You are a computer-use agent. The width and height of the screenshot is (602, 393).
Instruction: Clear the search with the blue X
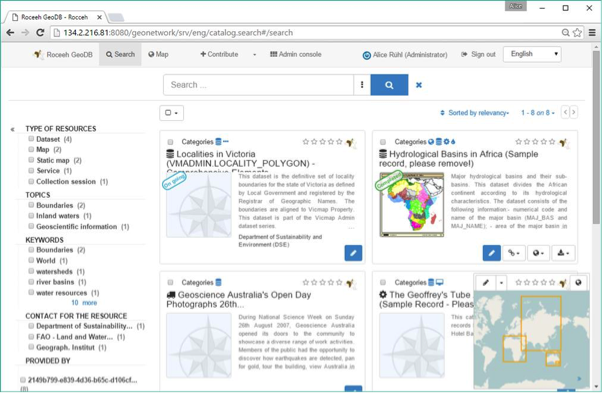click(419, 85)
